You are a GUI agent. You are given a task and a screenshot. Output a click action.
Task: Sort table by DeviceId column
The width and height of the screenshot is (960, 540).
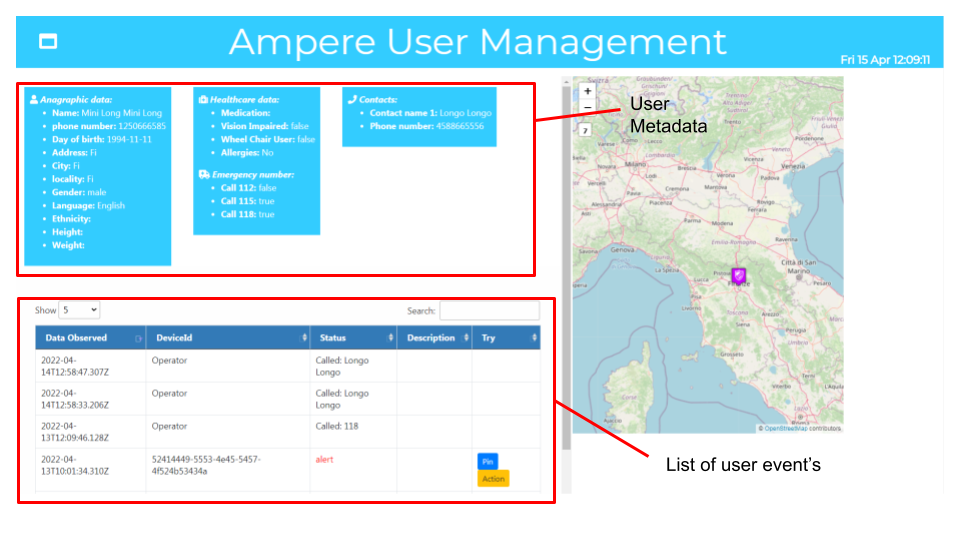pyautogui.click(x=227, y=338)
